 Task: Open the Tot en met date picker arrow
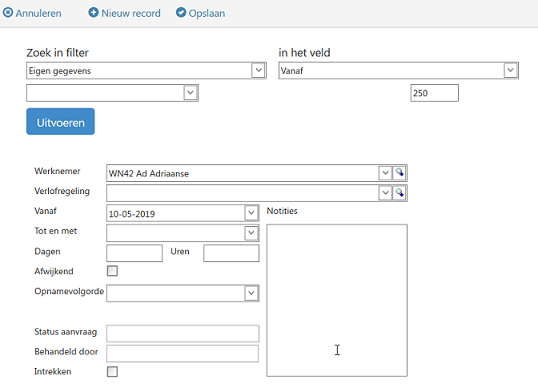pyautogui.click(x=251, y=233)
